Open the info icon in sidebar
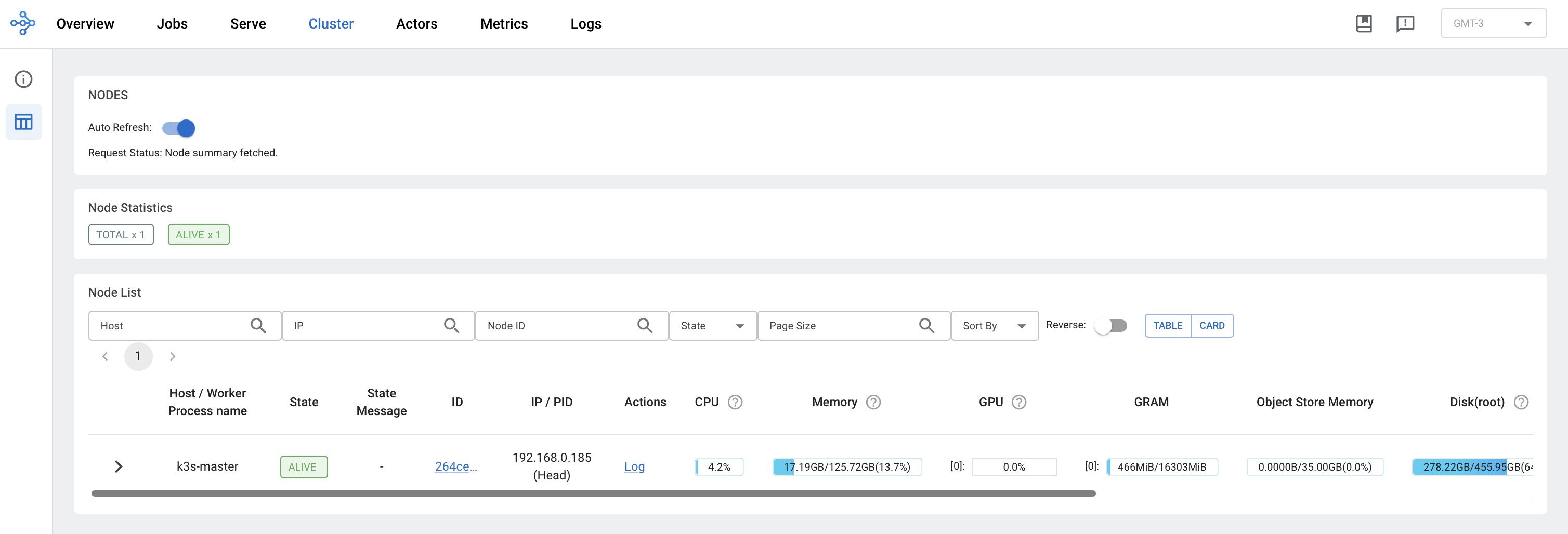Image resolution: width=1568 pixels, height=534 pixels. click(24, 79)
